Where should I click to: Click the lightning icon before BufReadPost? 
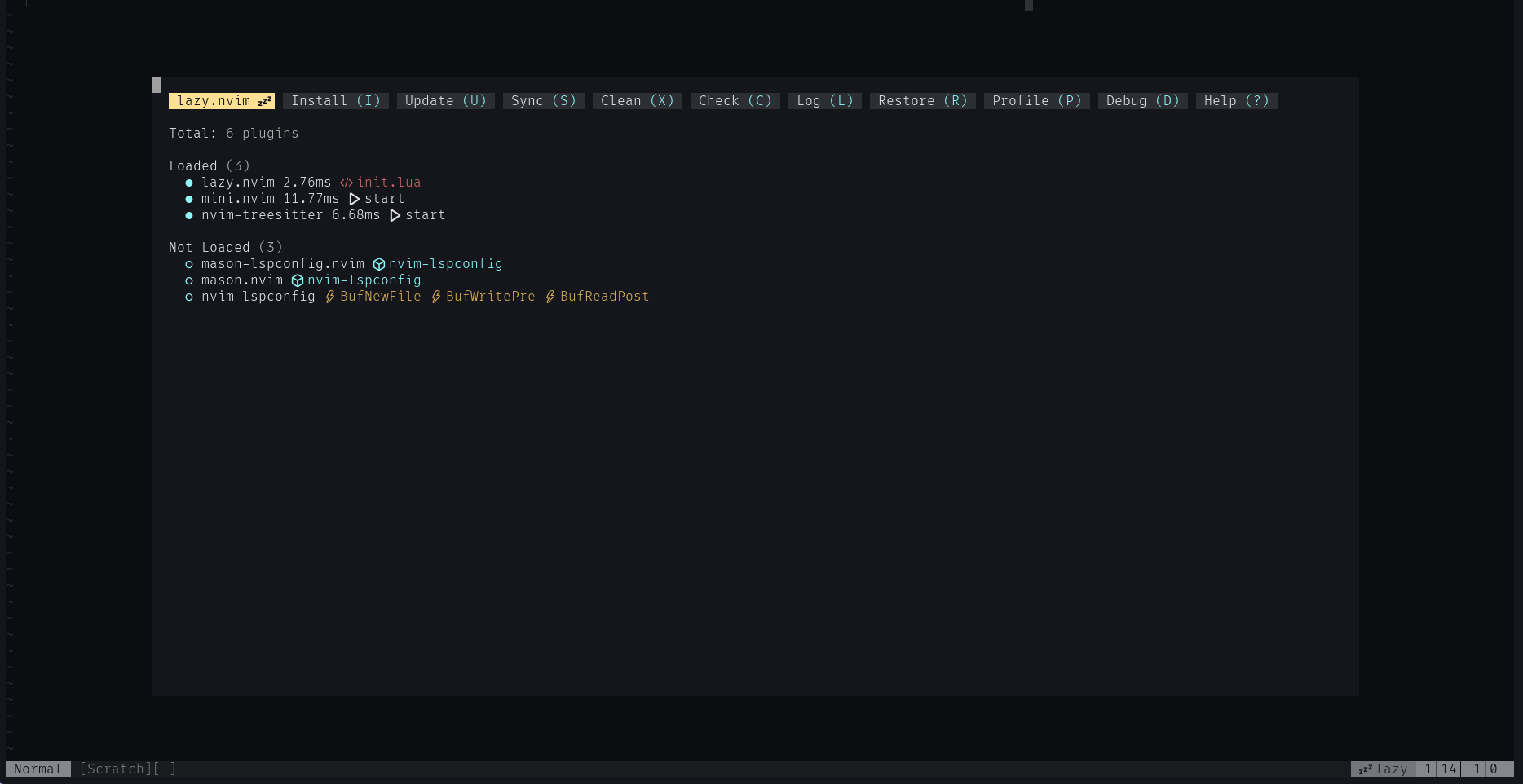(x=550, y=297)
